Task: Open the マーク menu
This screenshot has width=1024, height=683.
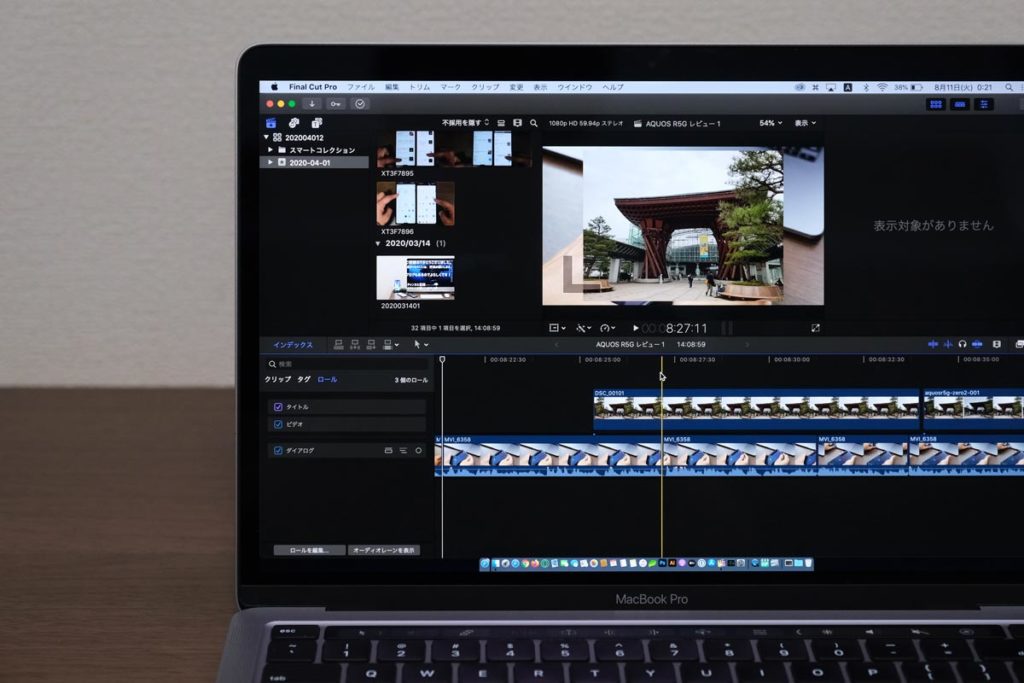Action: [x=450, y=87]
